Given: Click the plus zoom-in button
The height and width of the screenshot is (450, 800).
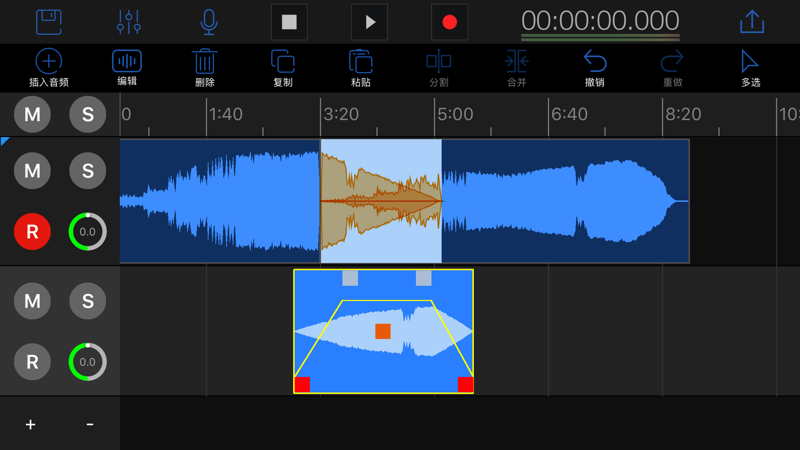Looking at the screenshot, I should (31, 425).
